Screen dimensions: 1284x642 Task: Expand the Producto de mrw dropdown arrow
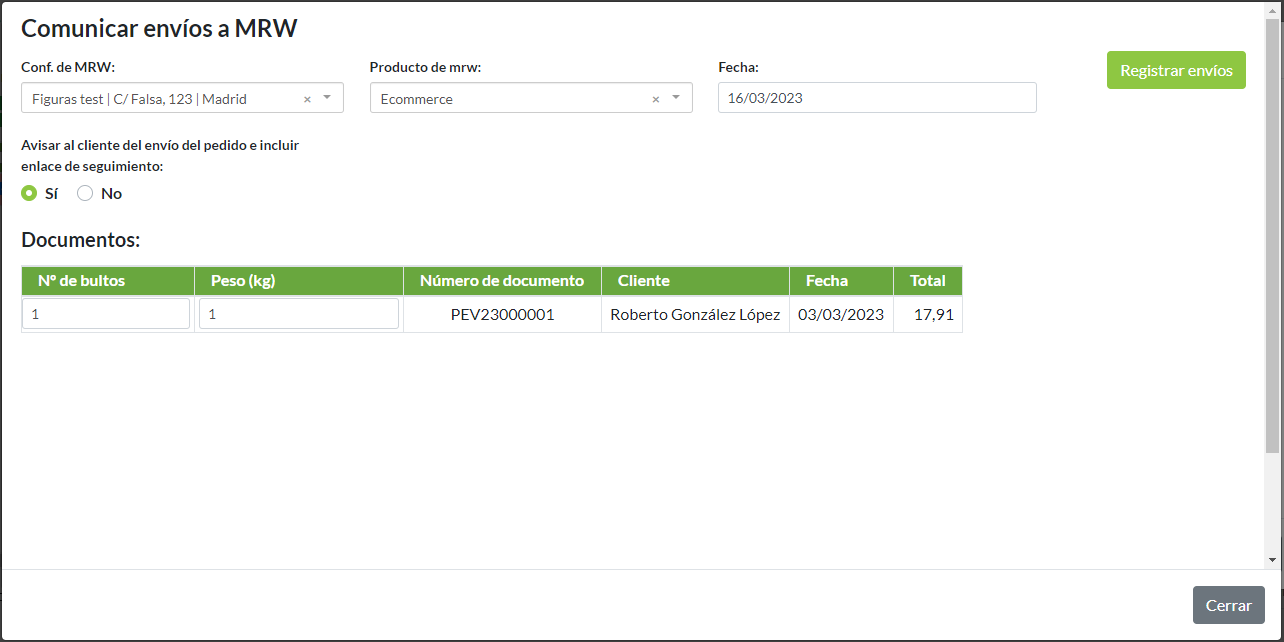pos(676,98)
